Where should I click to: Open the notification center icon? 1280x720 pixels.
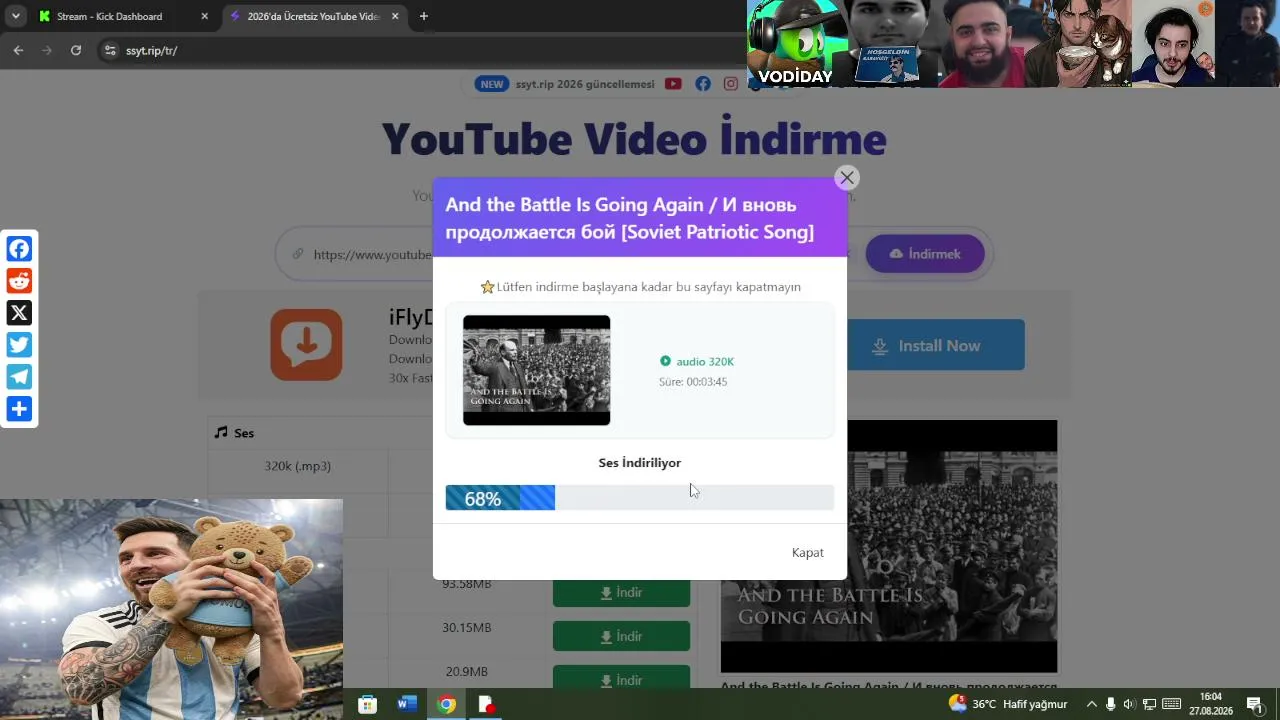click(1254, 704)
